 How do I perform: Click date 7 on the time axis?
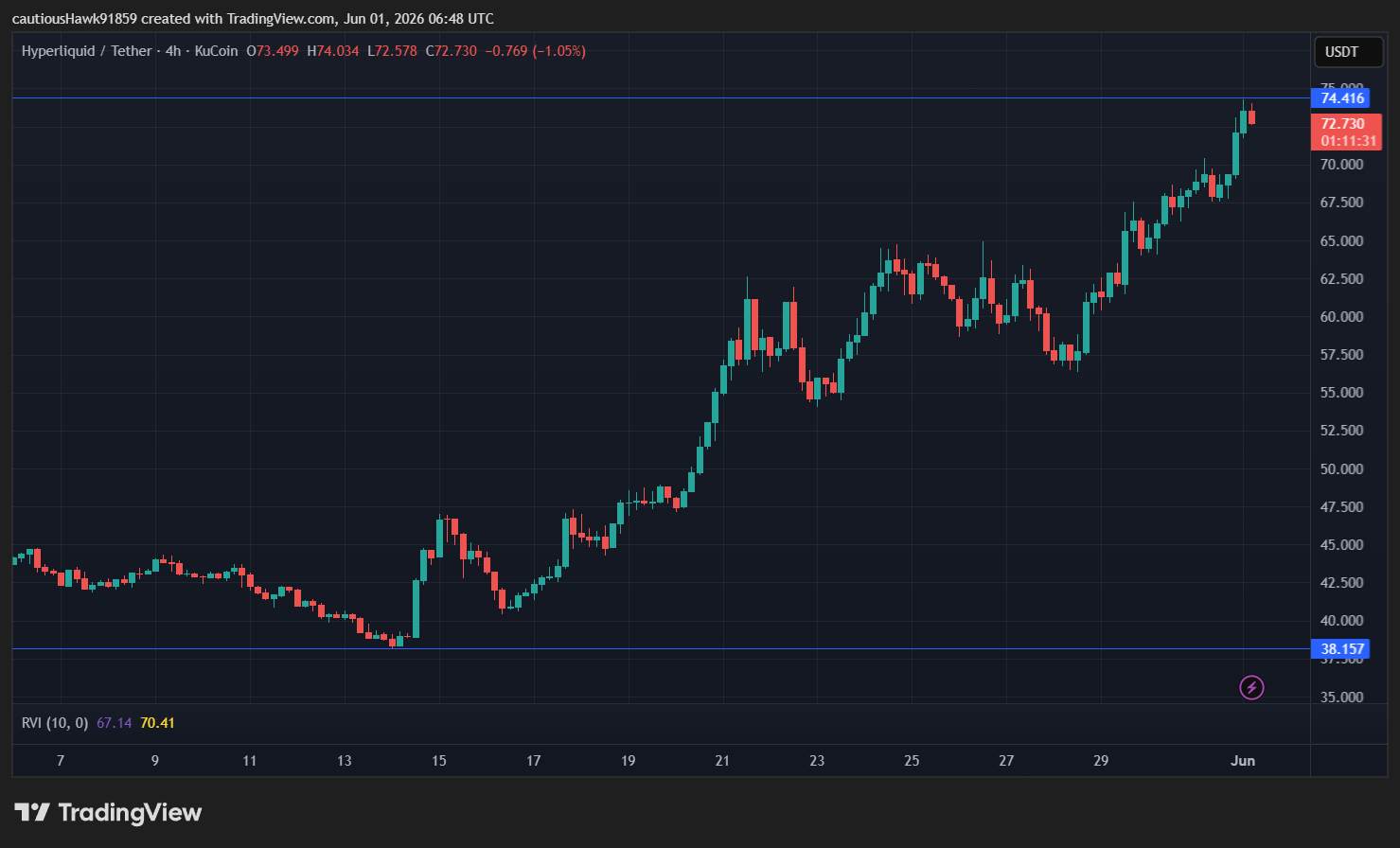click(61, 761)
